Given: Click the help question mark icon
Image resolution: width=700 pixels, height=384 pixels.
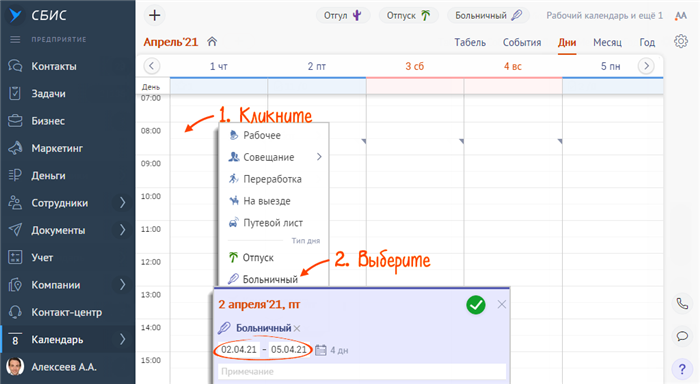Looking at the screenshot, I should (x=682, y=369).
